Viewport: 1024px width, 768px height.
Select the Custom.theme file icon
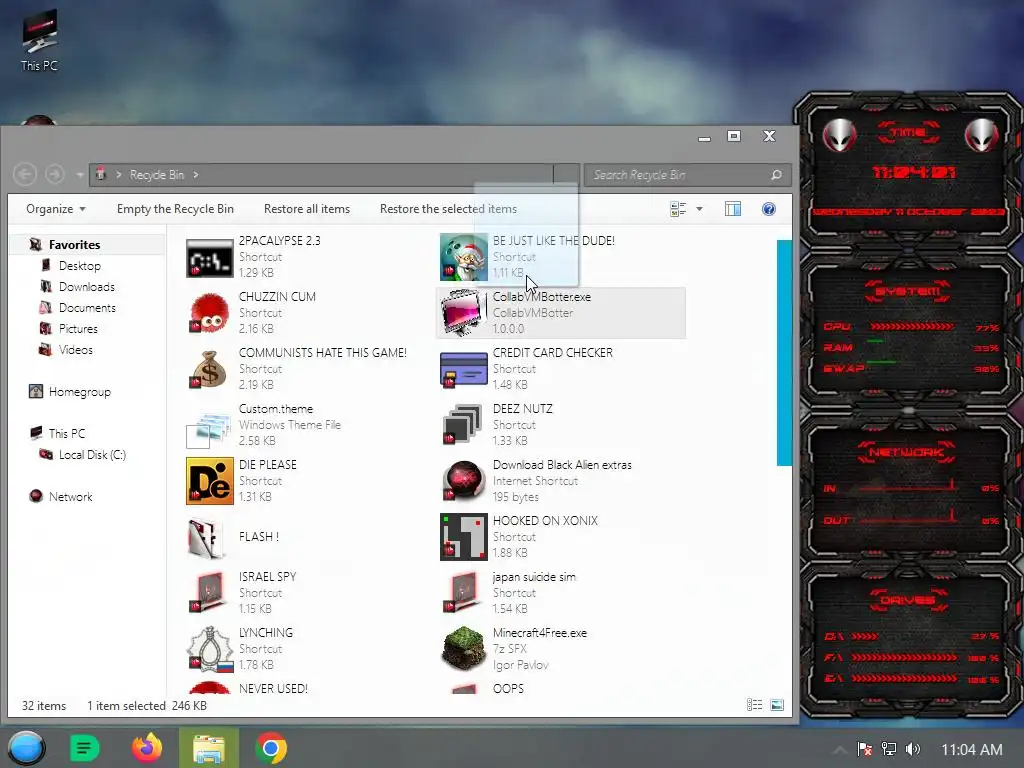210,426
